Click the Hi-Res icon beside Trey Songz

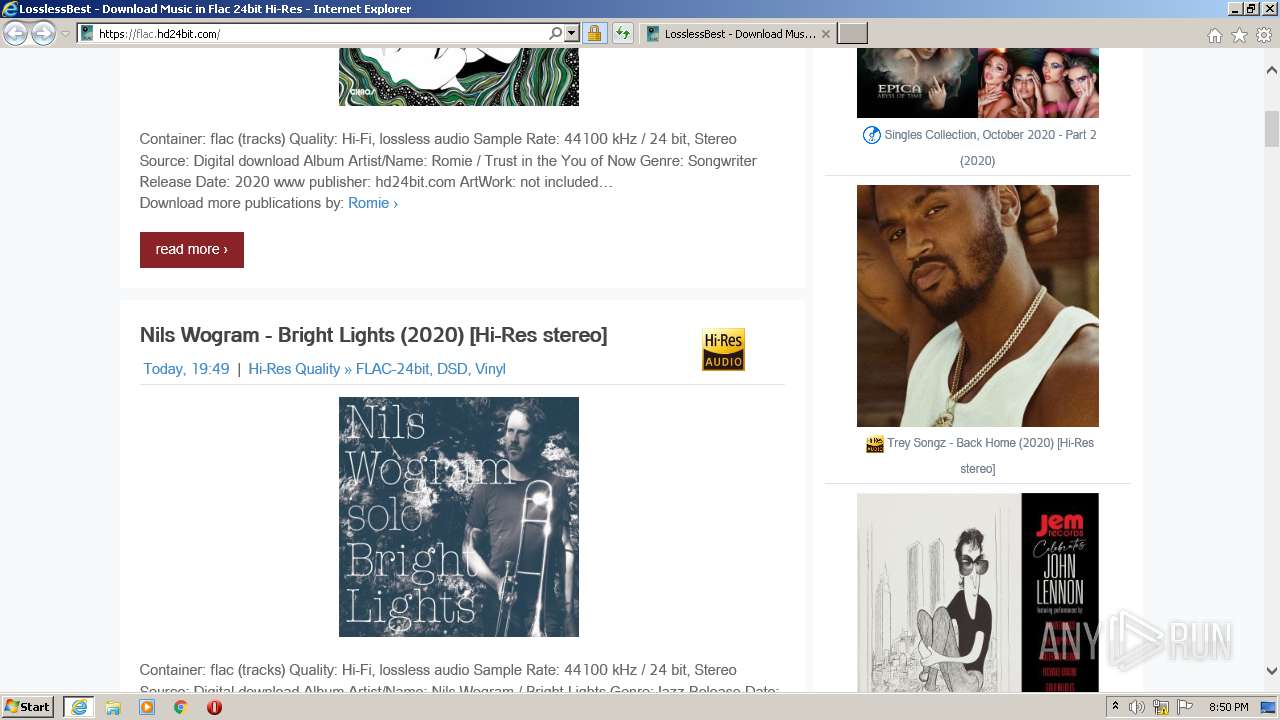[875, 444]
